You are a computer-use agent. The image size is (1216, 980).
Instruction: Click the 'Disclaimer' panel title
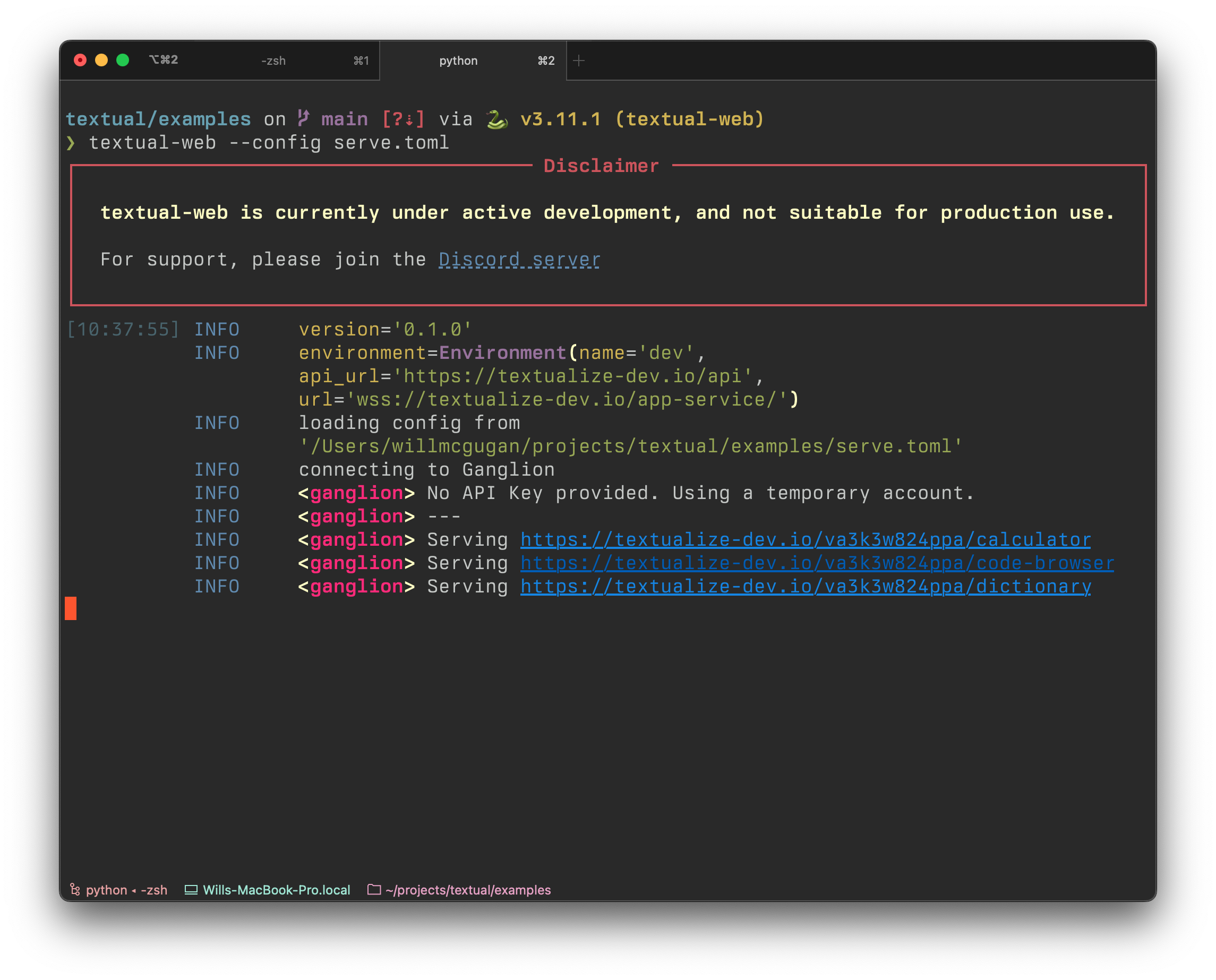601,166
